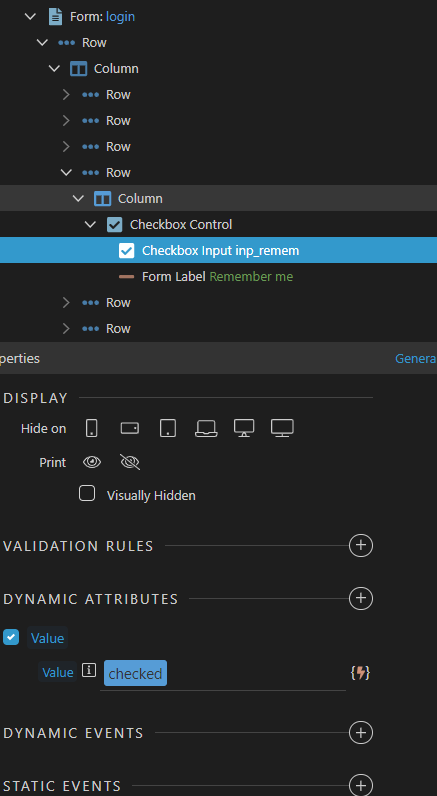Image resolution: width=437 pixels, height=796 pixels.
Task: Collapse the Checkbox Control node
Action: pyautogui.click(x=90, y=224)
